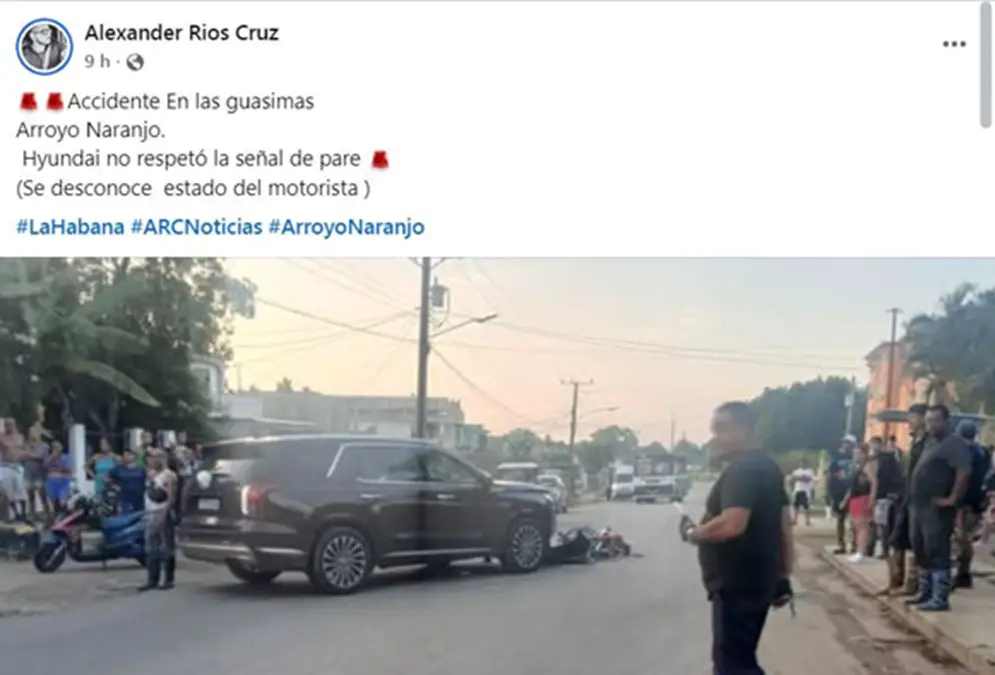
Task: Open the #LaHabana hashtag
Action: (x=70, y=227)
